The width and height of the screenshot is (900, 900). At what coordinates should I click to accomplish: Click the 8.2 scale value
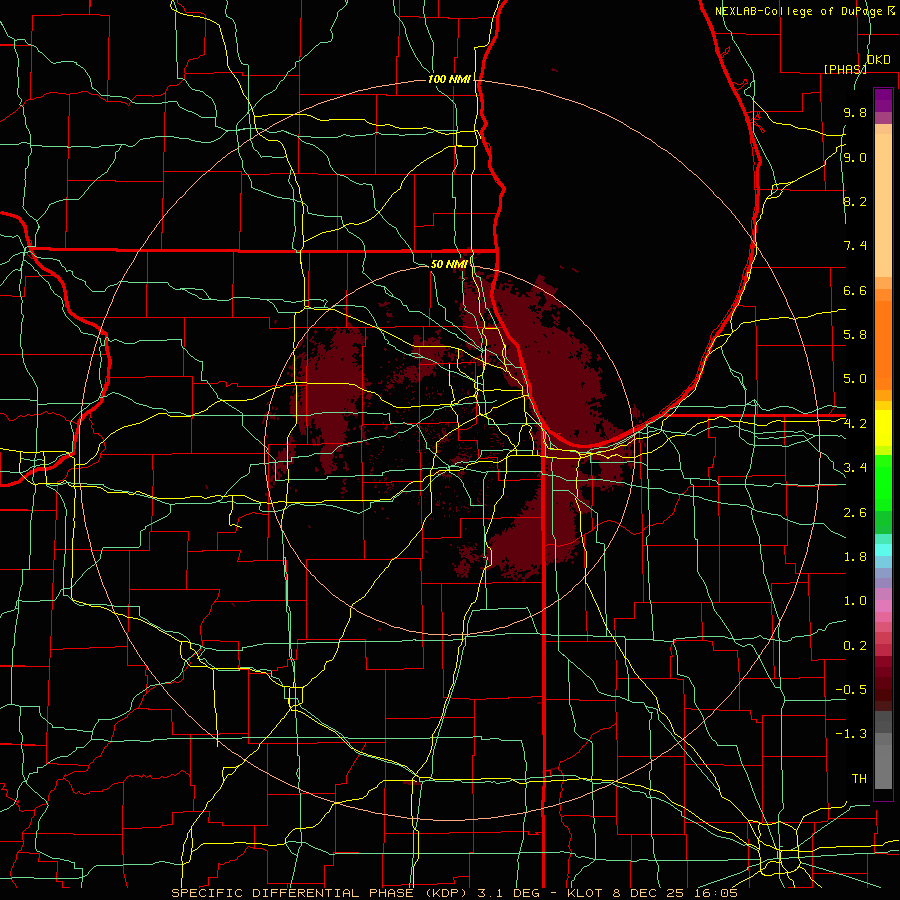coord(855,201)
